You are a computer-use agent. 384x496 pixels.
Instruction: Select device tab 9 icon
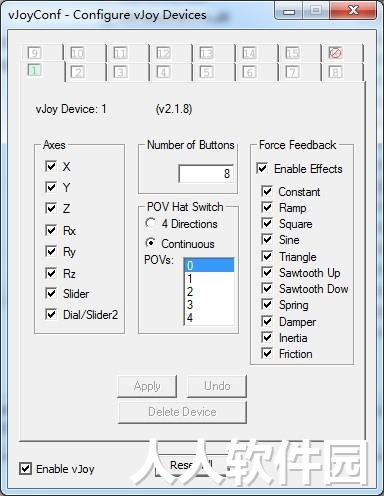pos(35,53)
